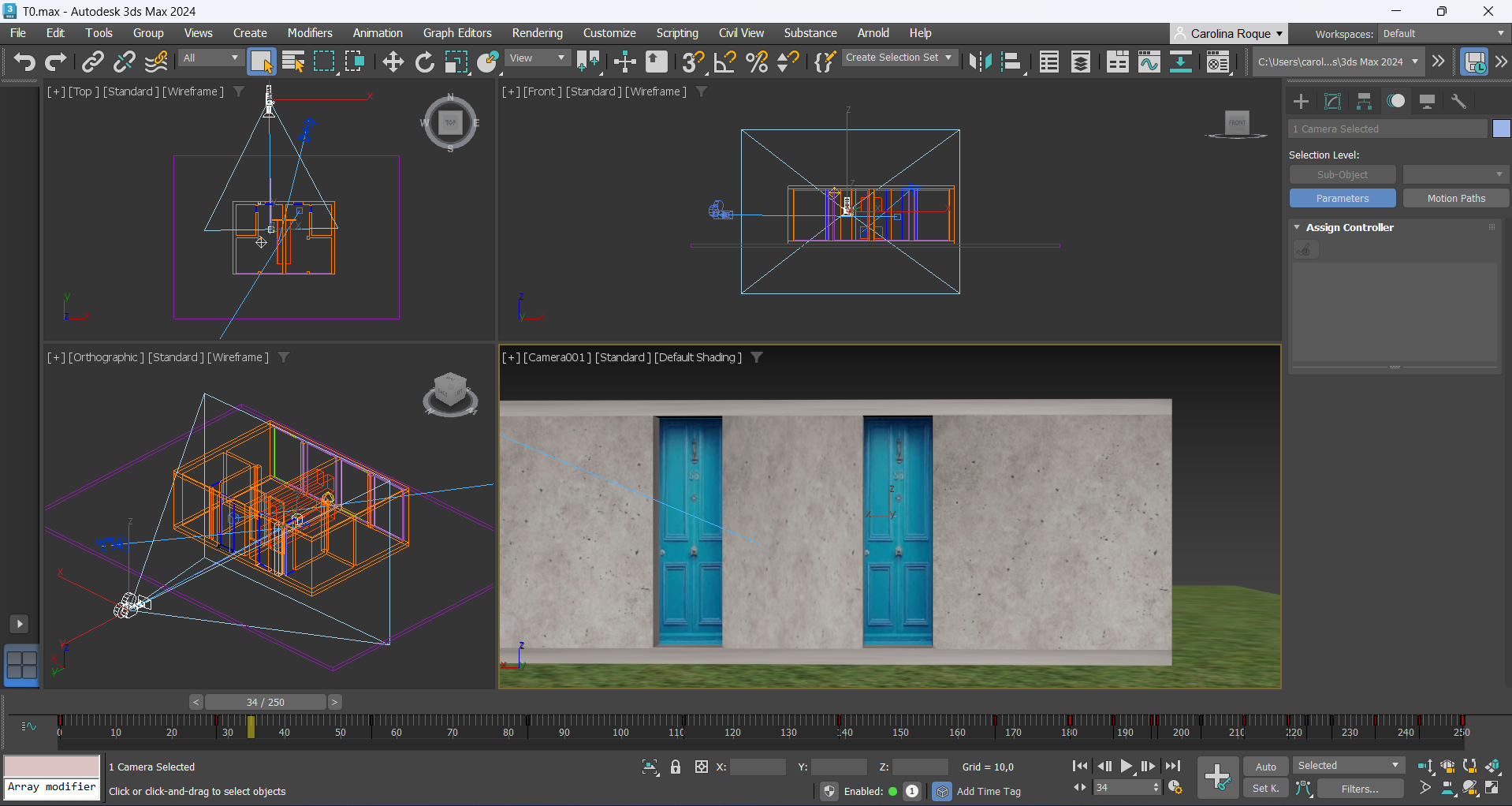Toggle the 3D Snaps button
This screenshot has height=806, width=1512.
pyautogui.click(x=693, y=62)
